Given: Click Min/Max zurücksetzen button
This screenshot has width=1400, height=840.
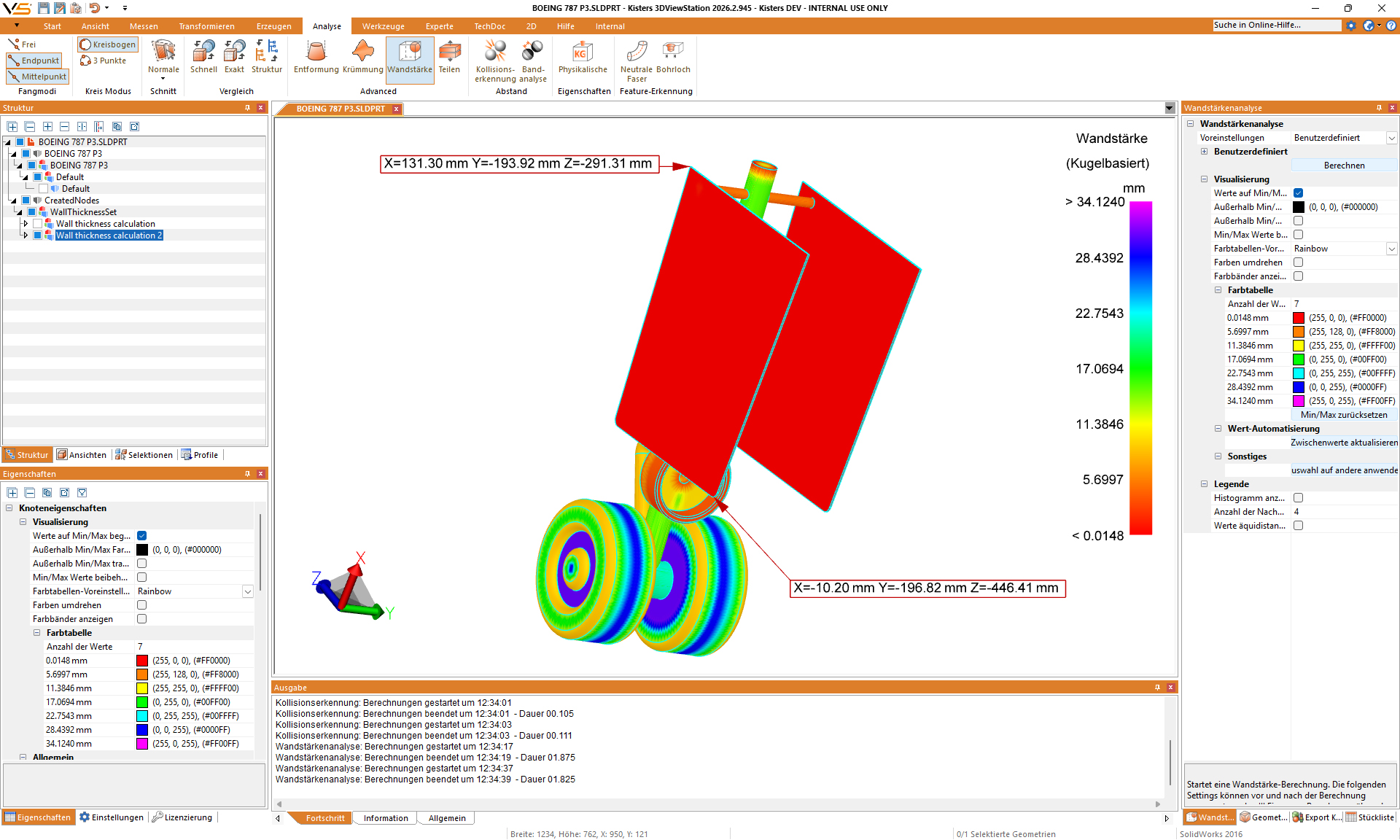Looking at the screenshot, I should pyautogui.click(x=1344, y=415).
